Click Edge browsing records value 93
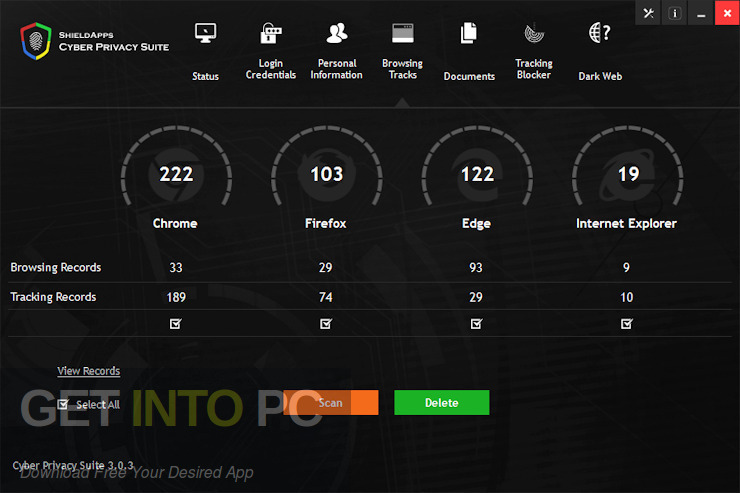This screenshot has width=740, height=493. pos(476,267)
